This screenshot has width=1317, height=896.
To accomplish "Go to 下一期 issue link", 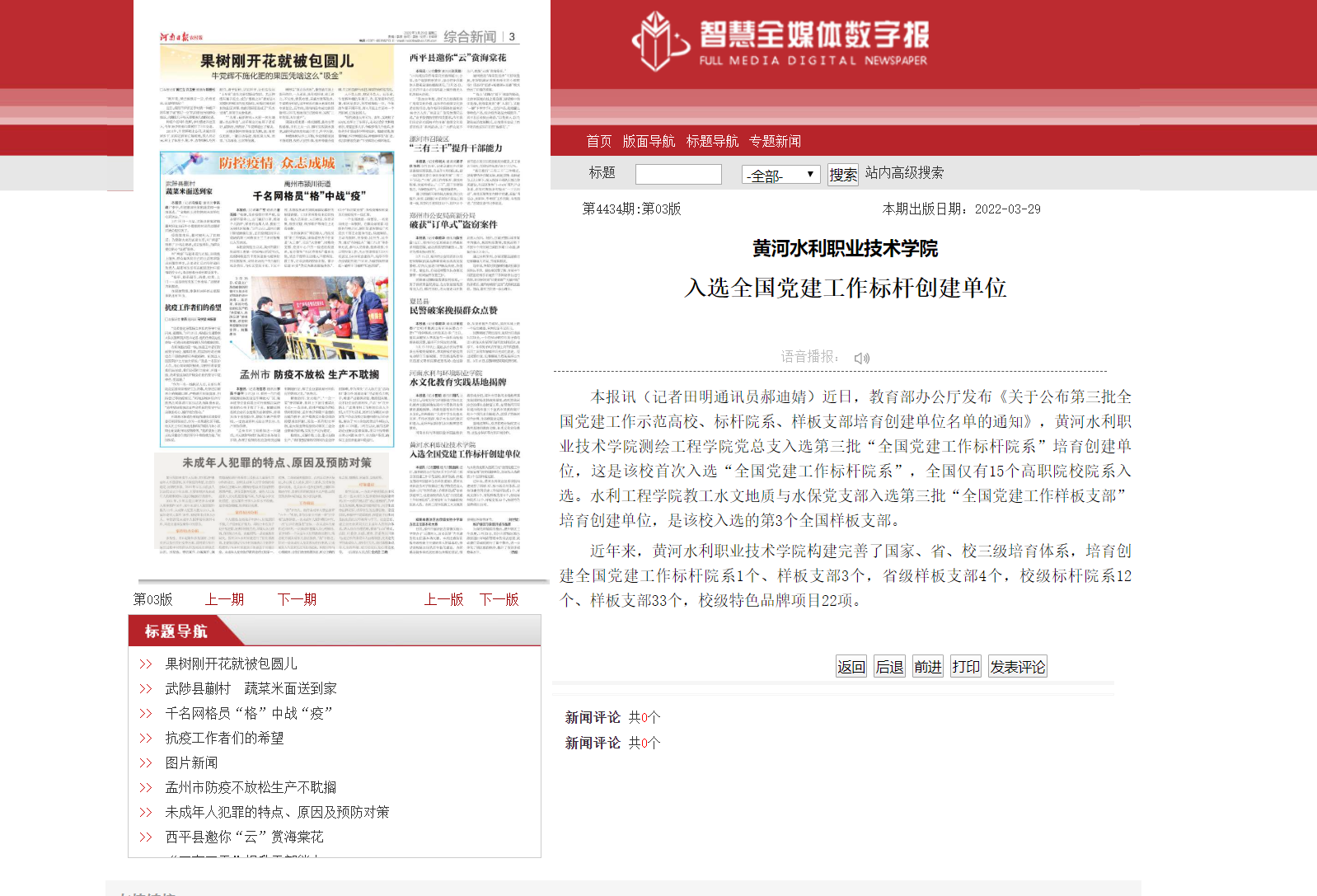I will 297,599.
